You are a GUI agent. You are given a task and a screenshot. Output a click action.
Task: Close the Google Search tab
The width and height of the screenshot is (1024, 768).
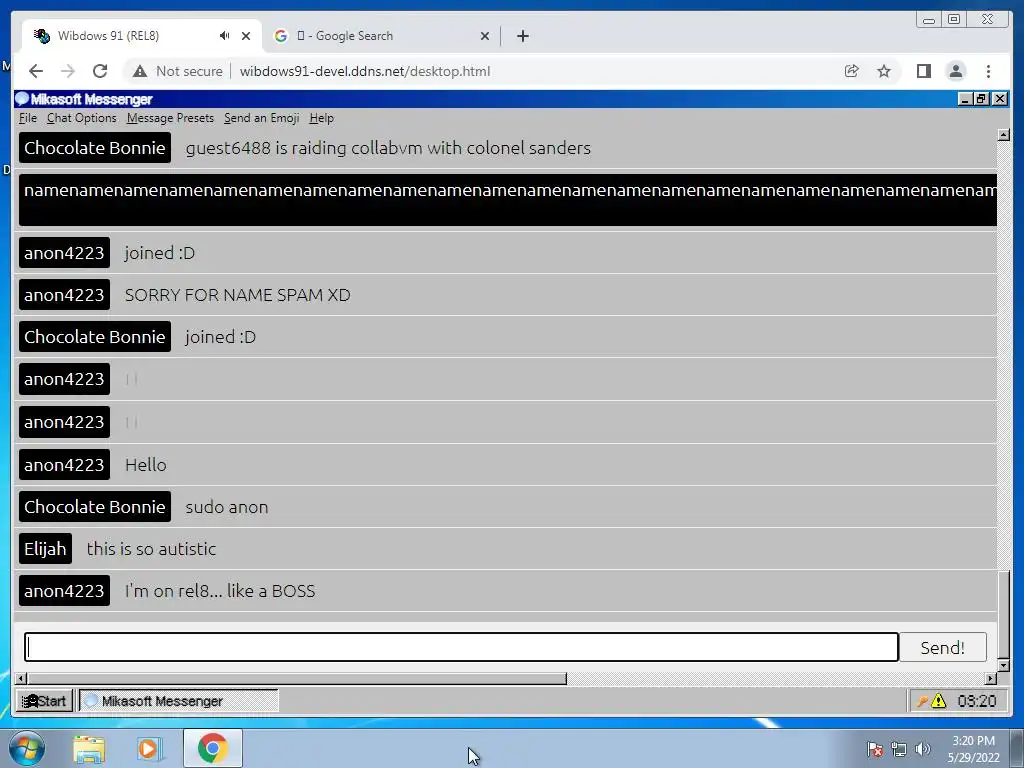[485, 36]
